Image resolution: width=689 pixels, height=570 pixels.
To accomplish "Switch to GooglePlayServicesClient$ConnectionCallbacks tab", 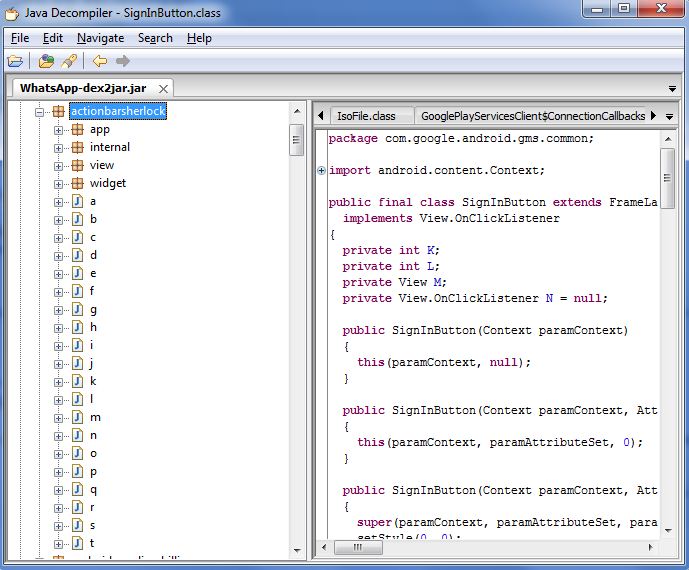I will click(532, 116).
